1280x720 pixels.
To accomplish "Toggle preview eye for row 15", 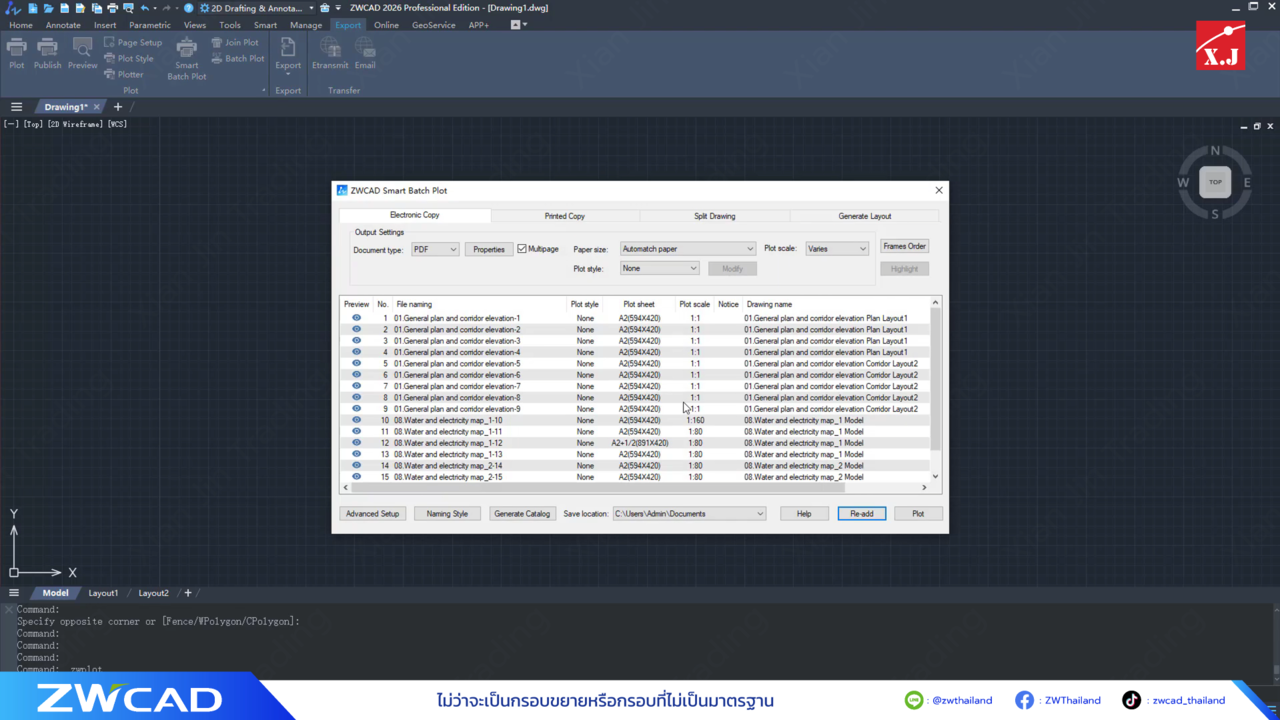I will (356, 477).
